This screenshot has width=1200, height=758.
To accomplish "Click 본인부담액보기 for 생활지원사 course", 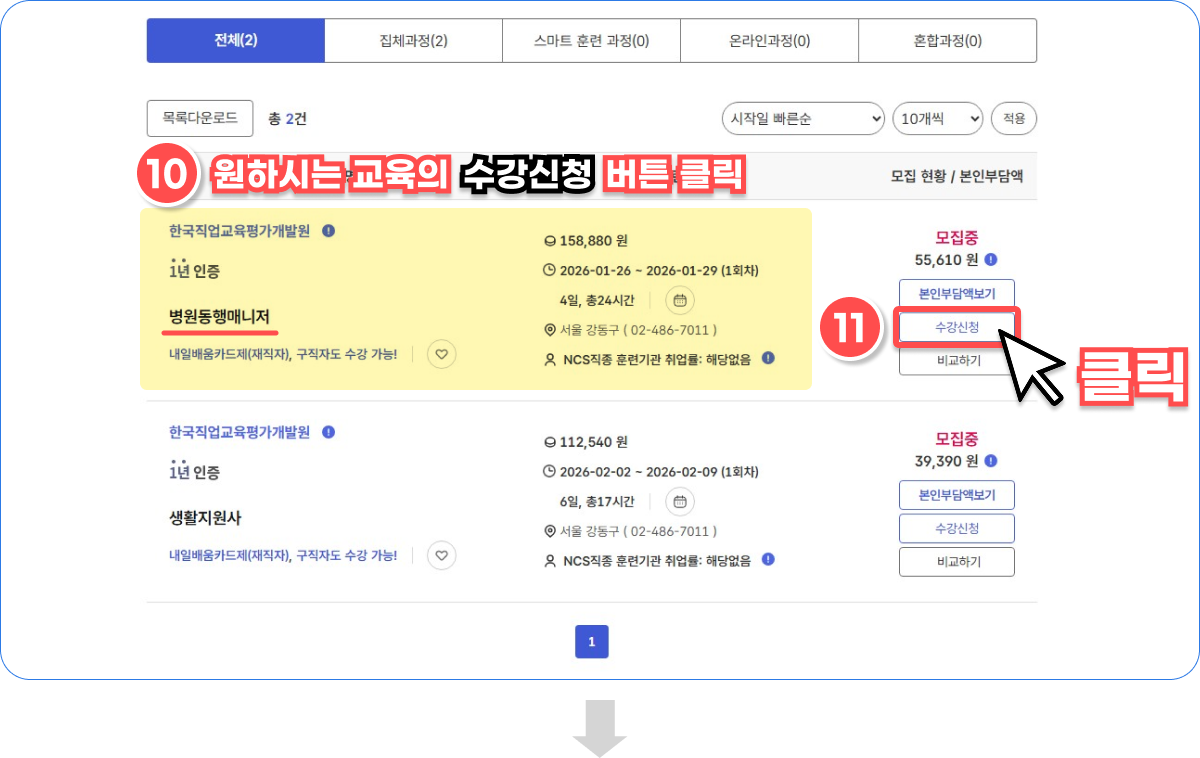I will 957,495.
